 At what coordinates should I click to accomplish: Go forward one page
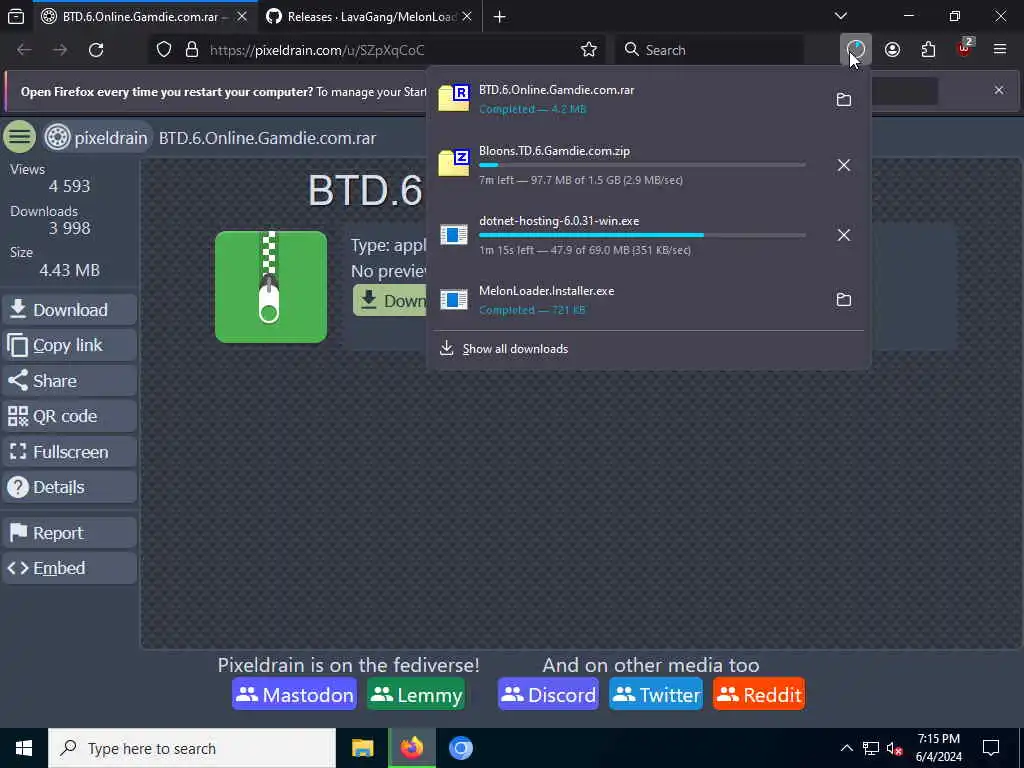pos(60,50)
